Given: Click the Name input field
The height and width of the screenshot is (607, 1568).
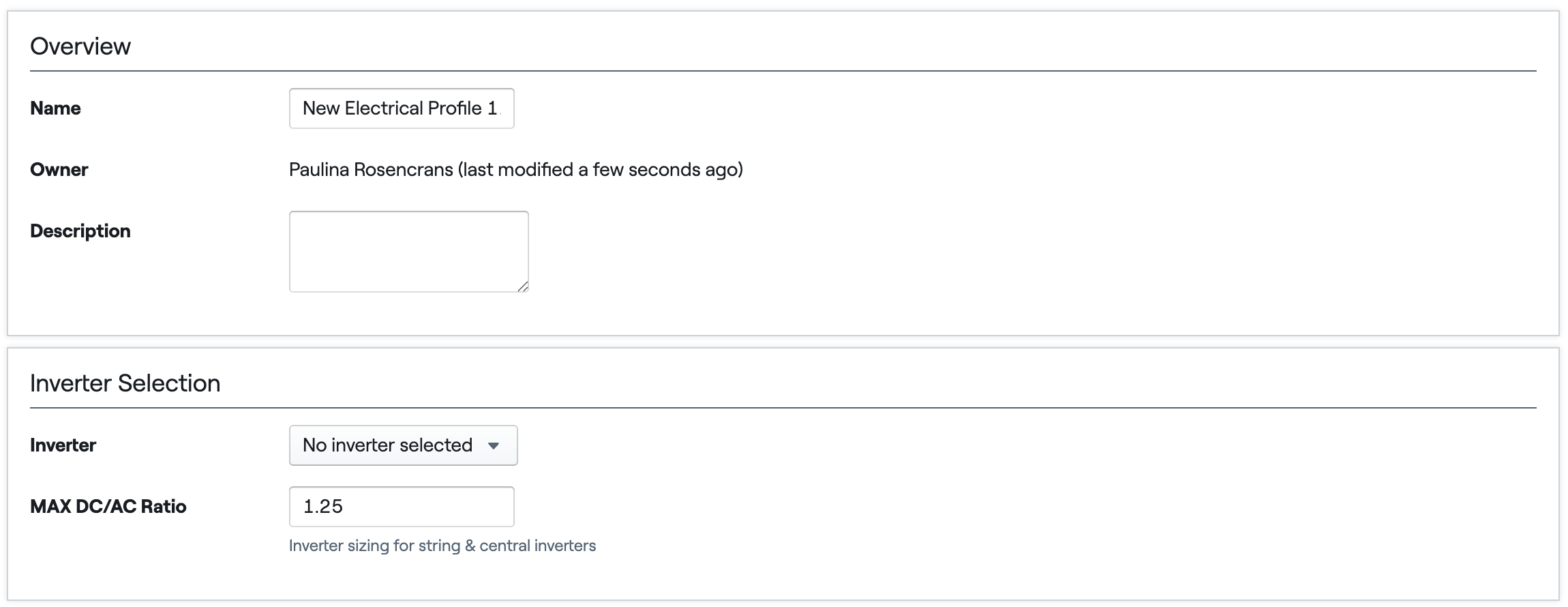Looking at the screenshot, I should click(x=402, y=108).
